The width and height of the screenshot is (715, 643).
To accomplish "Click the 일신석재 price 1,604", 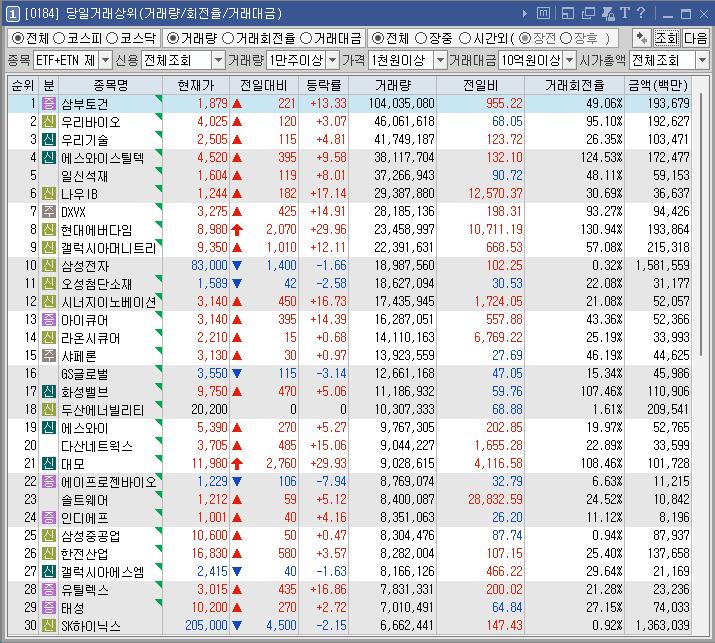I will [x=212, y=176].
